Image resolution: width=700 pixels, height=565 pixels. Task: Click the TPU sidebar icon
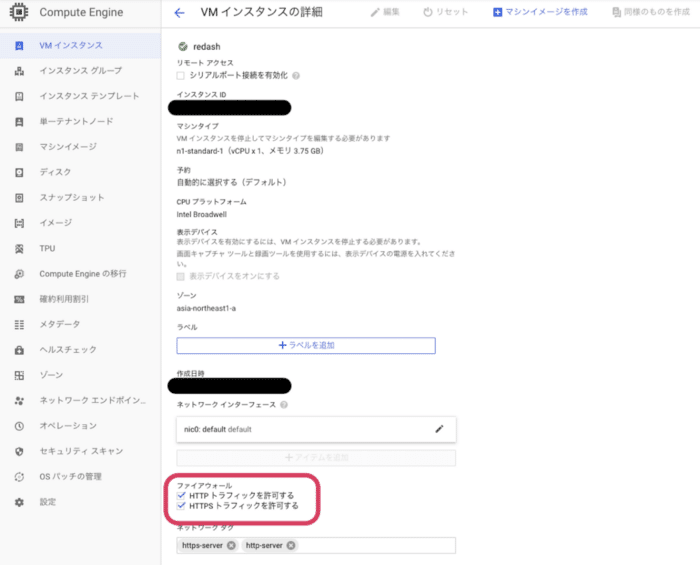click(19, 249)
